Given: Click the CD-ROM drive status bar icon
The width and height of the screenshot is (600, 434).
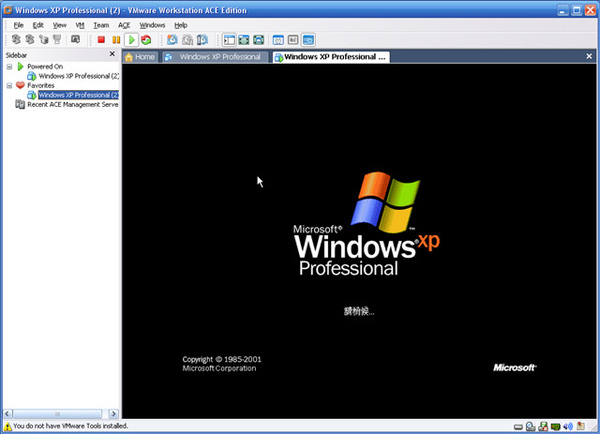Looking at the screenshot, I should (531, 426).
